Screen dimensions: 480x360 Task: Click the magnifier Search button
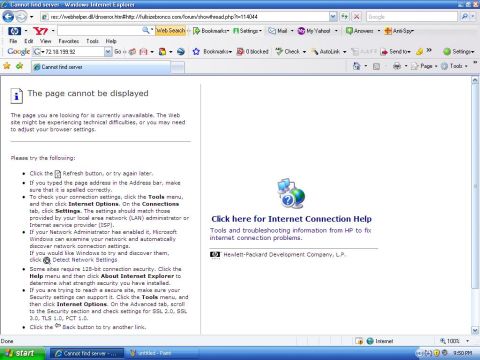(x=464, y=16)
